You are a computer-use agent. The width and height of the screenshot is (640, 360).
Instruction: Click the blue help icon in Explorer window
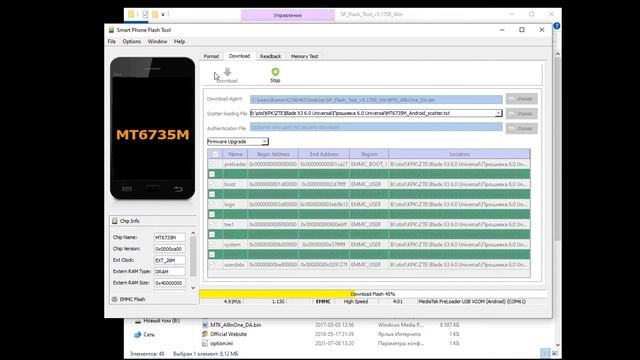coord(556,26)
